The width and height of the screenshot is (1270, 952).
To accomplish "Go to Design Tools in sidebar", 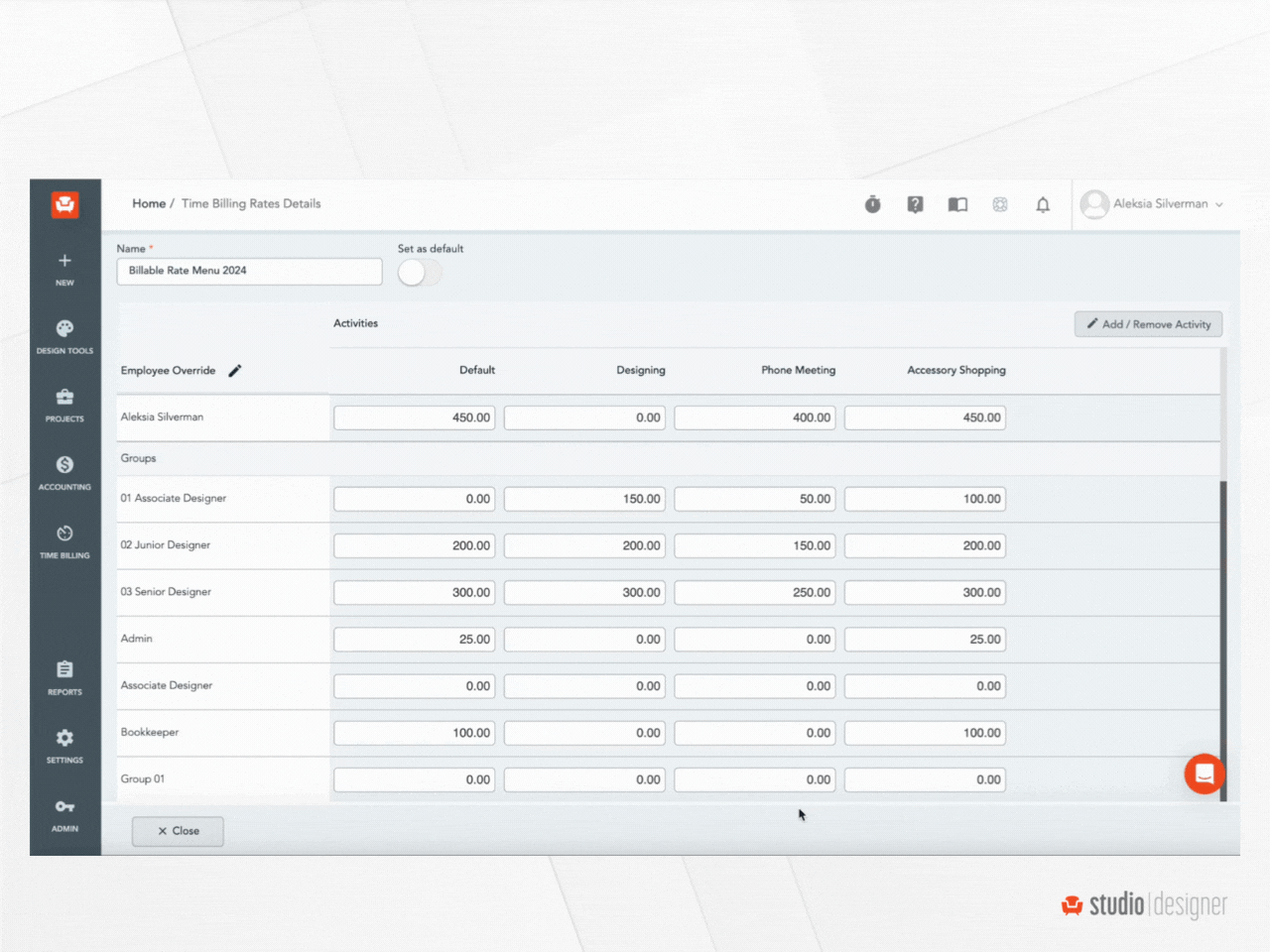I will [x=64, y=336].
